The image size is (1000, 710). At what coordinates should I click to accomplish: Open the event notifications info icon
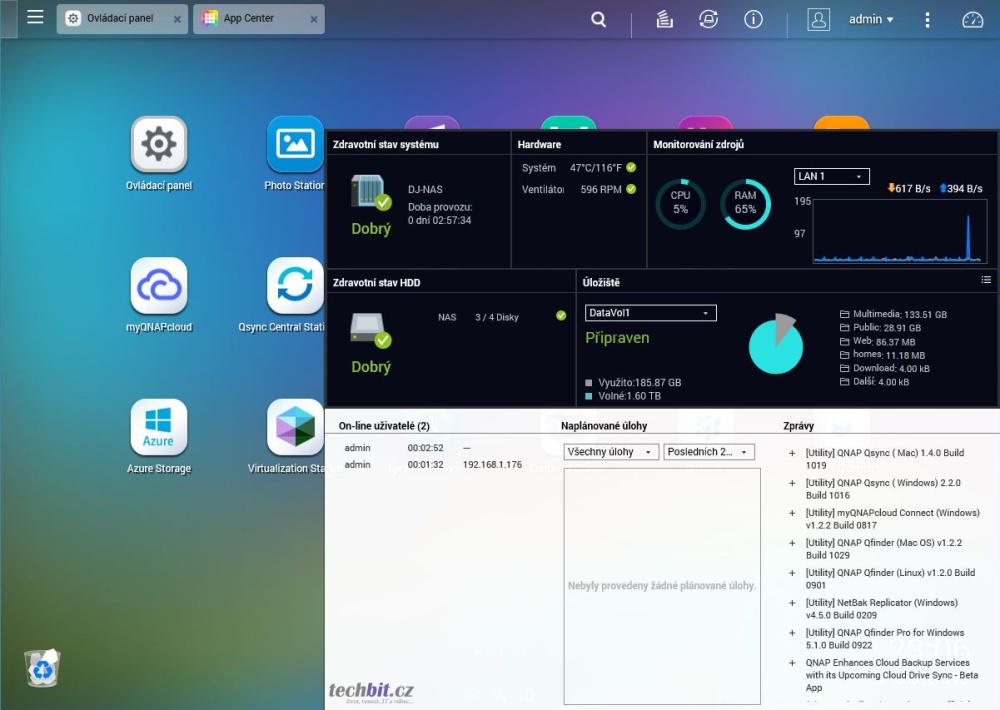click(753, 19)
